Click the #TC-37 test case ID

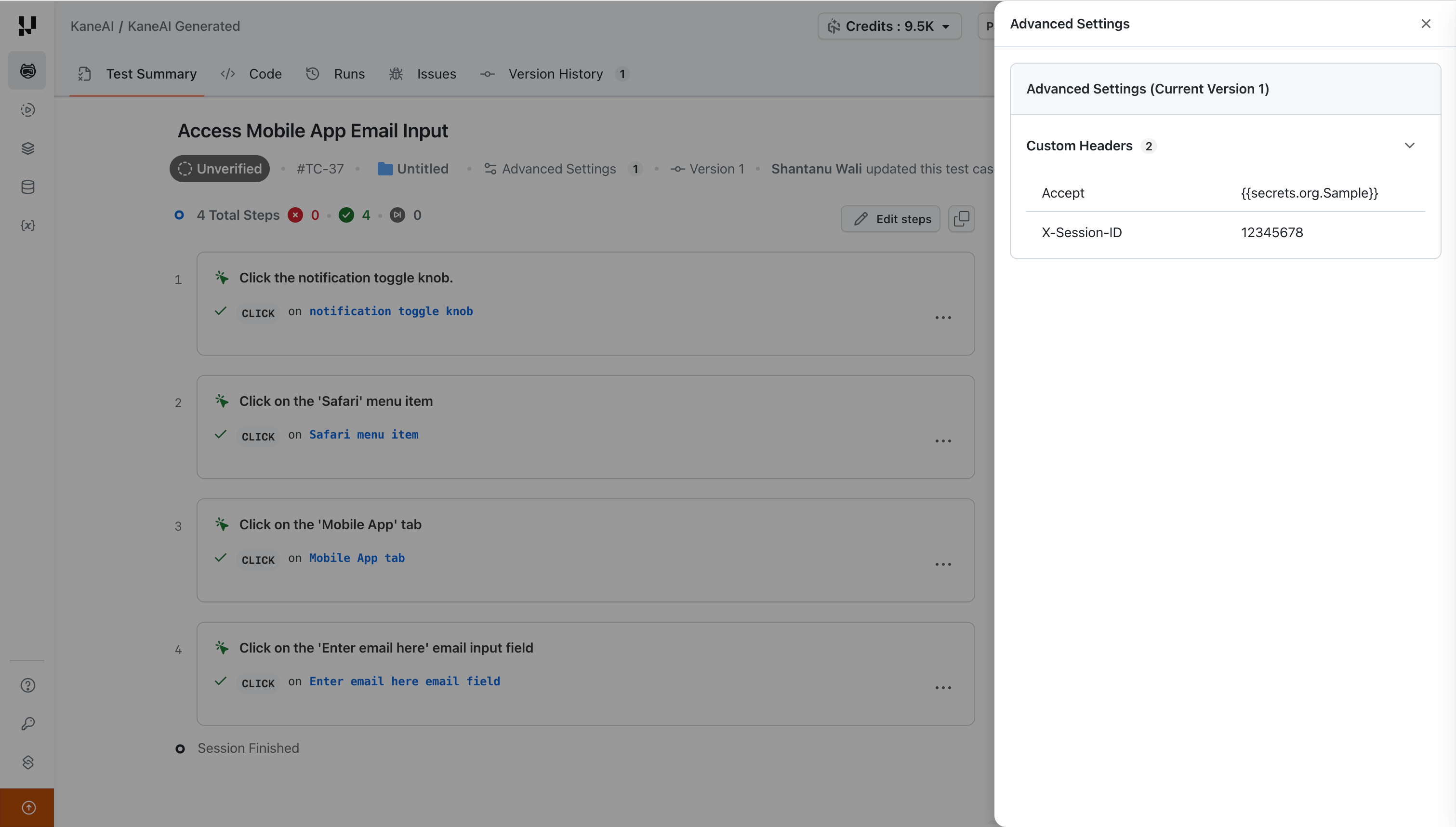[x=320, y=169]
